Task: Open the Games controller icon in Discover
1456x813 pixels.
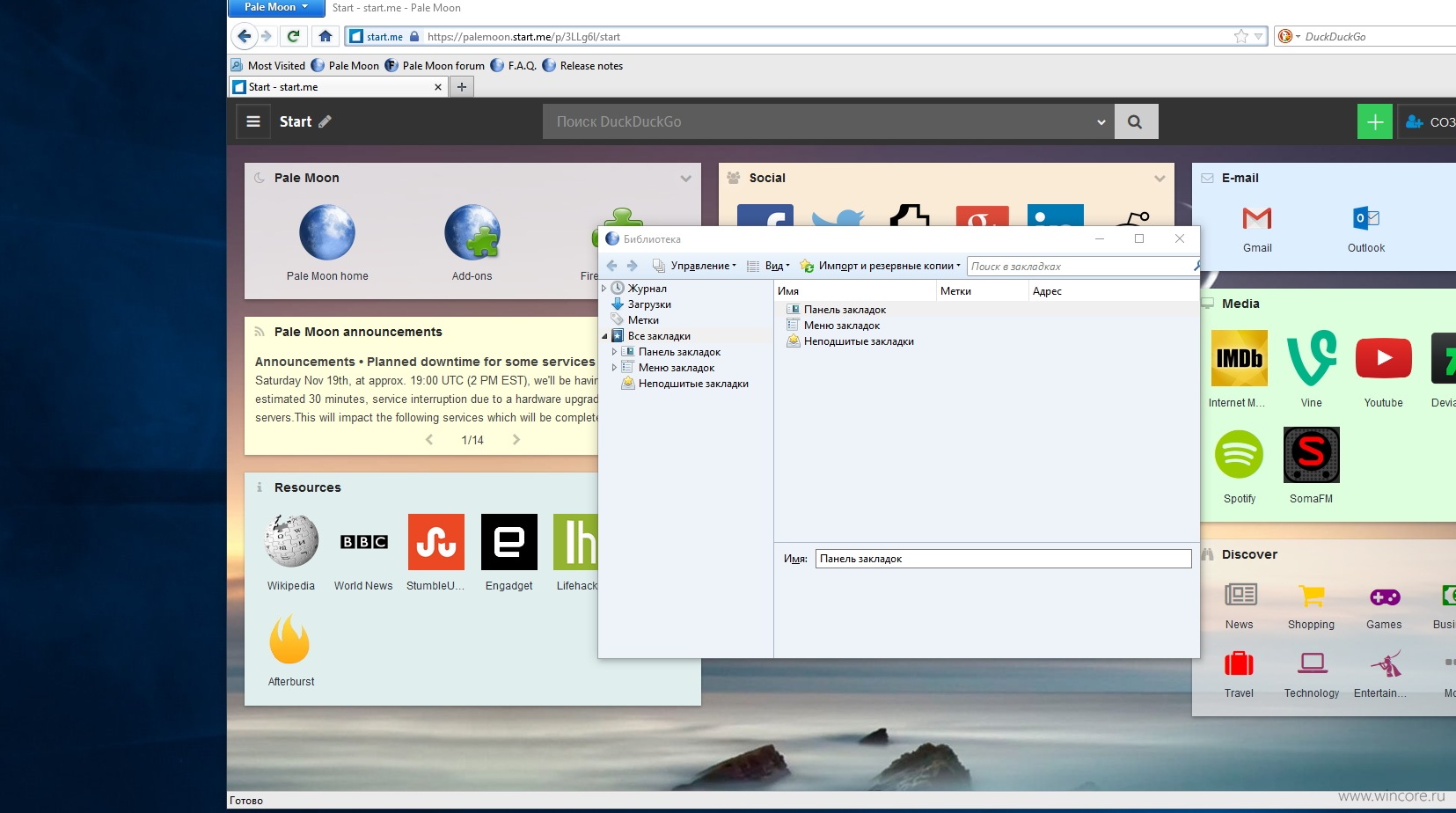Action: coord(1385,597)
